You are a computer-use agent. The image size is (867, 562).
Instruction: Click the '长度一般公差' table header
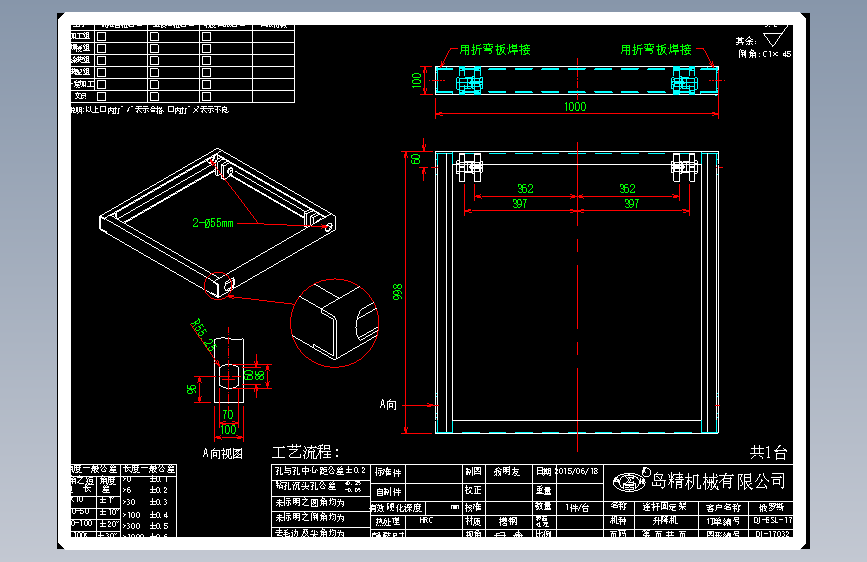tap(149, 469)
